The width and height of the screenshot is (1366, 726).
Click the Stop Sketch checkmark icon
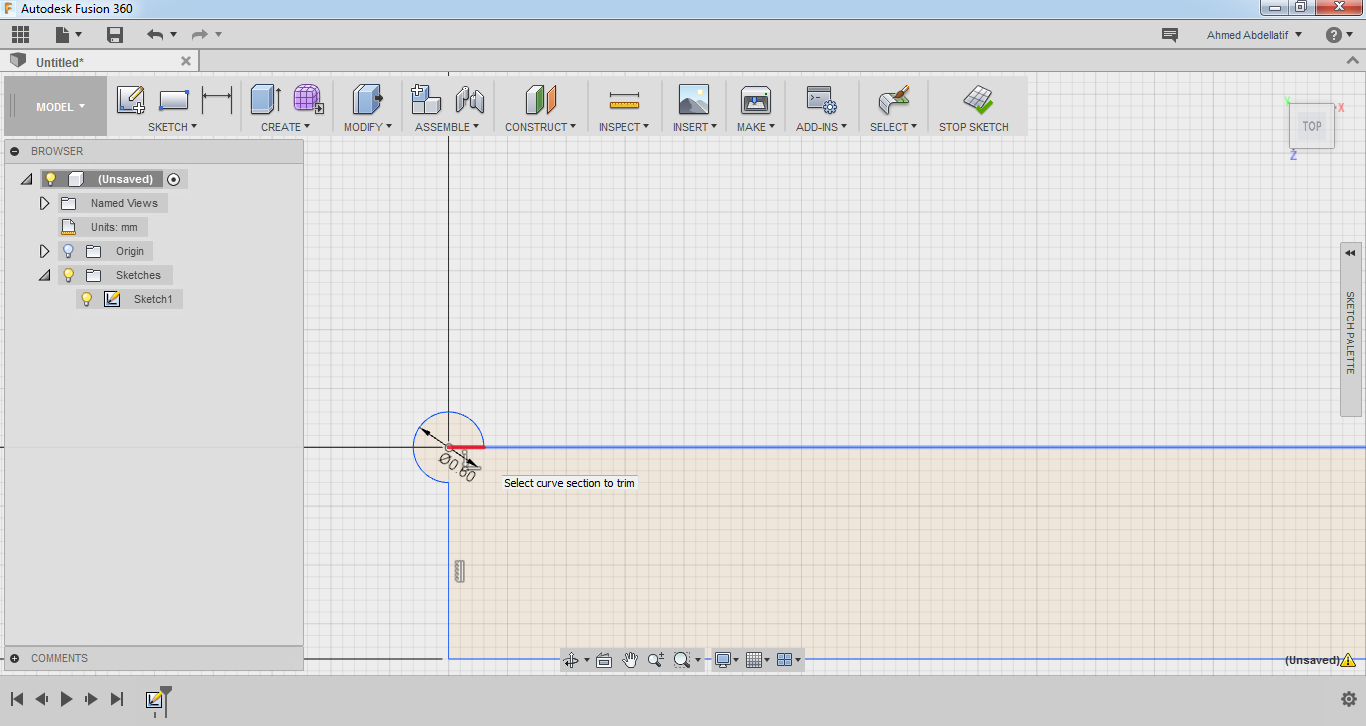click(977, 99)
